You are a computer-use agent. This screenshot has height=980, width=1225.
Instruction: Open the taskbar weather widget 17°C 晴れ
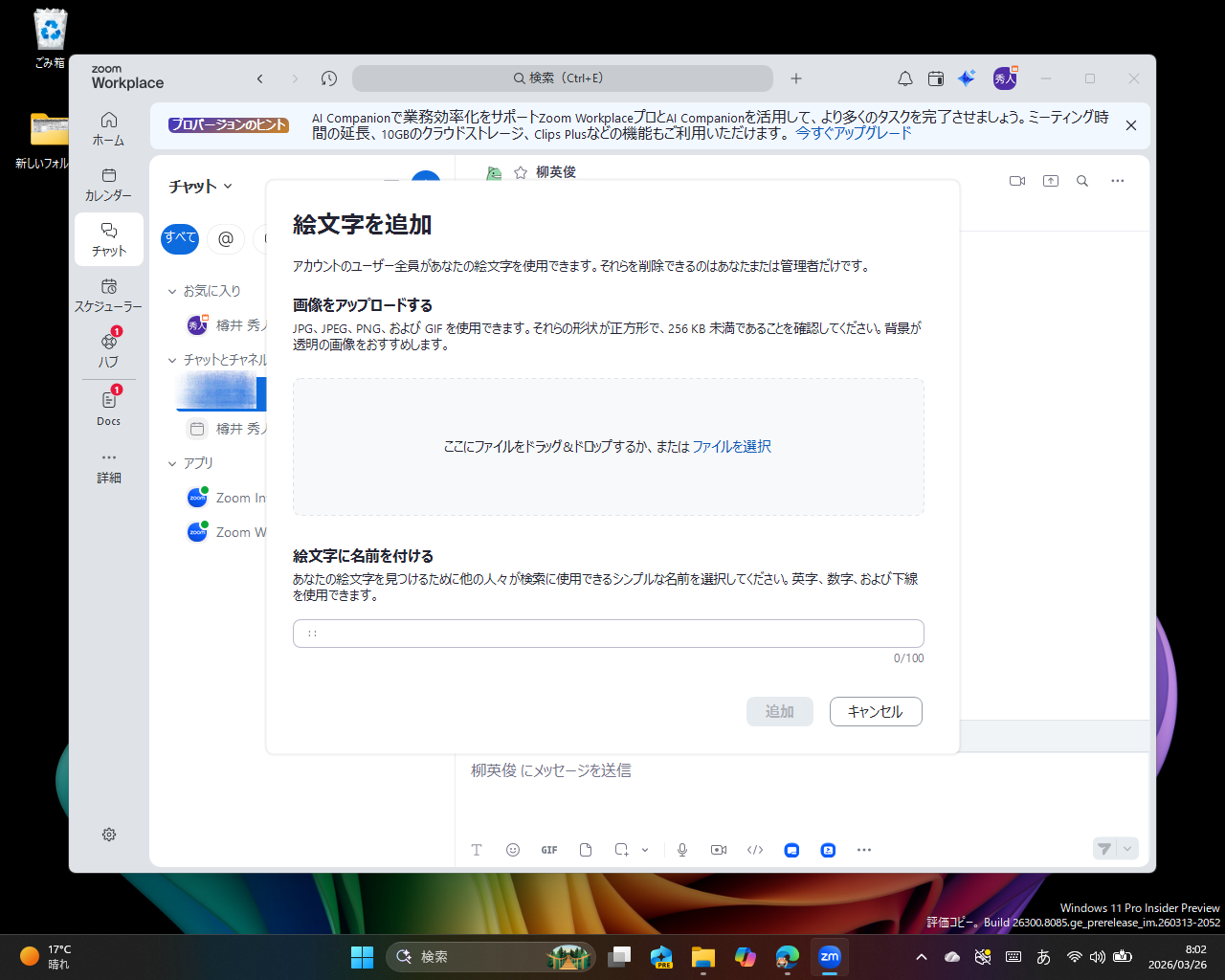pos(46,957)
